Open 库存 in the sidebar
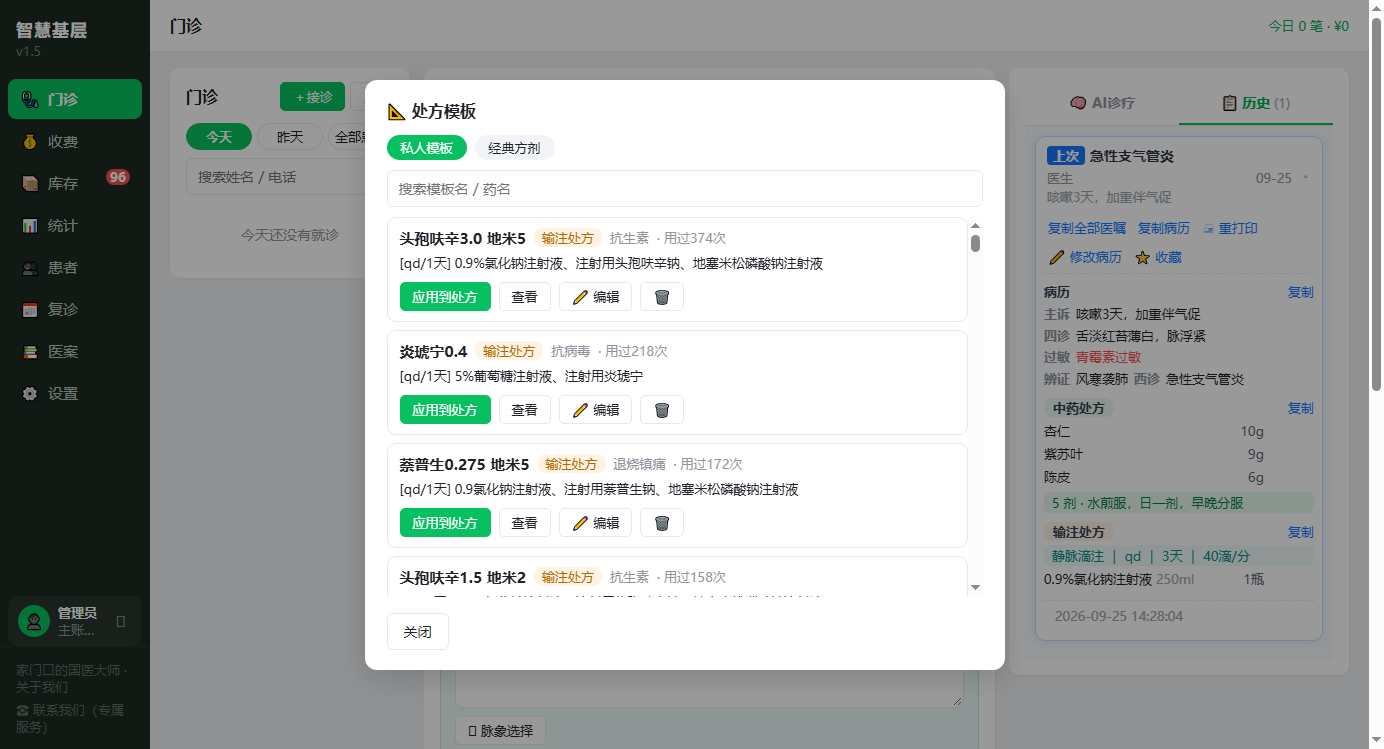 (x=75, y=184)
